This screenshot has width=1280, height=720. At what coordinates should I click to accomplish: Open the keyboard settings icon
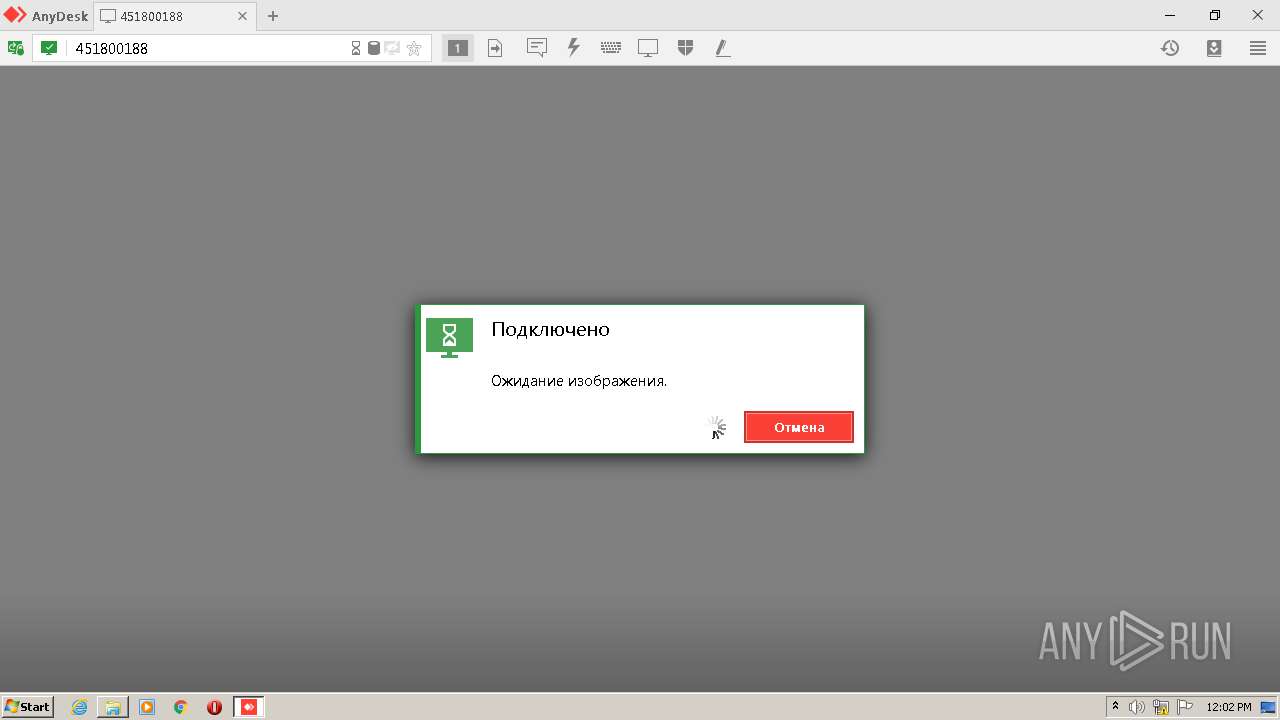coord(611,47)
